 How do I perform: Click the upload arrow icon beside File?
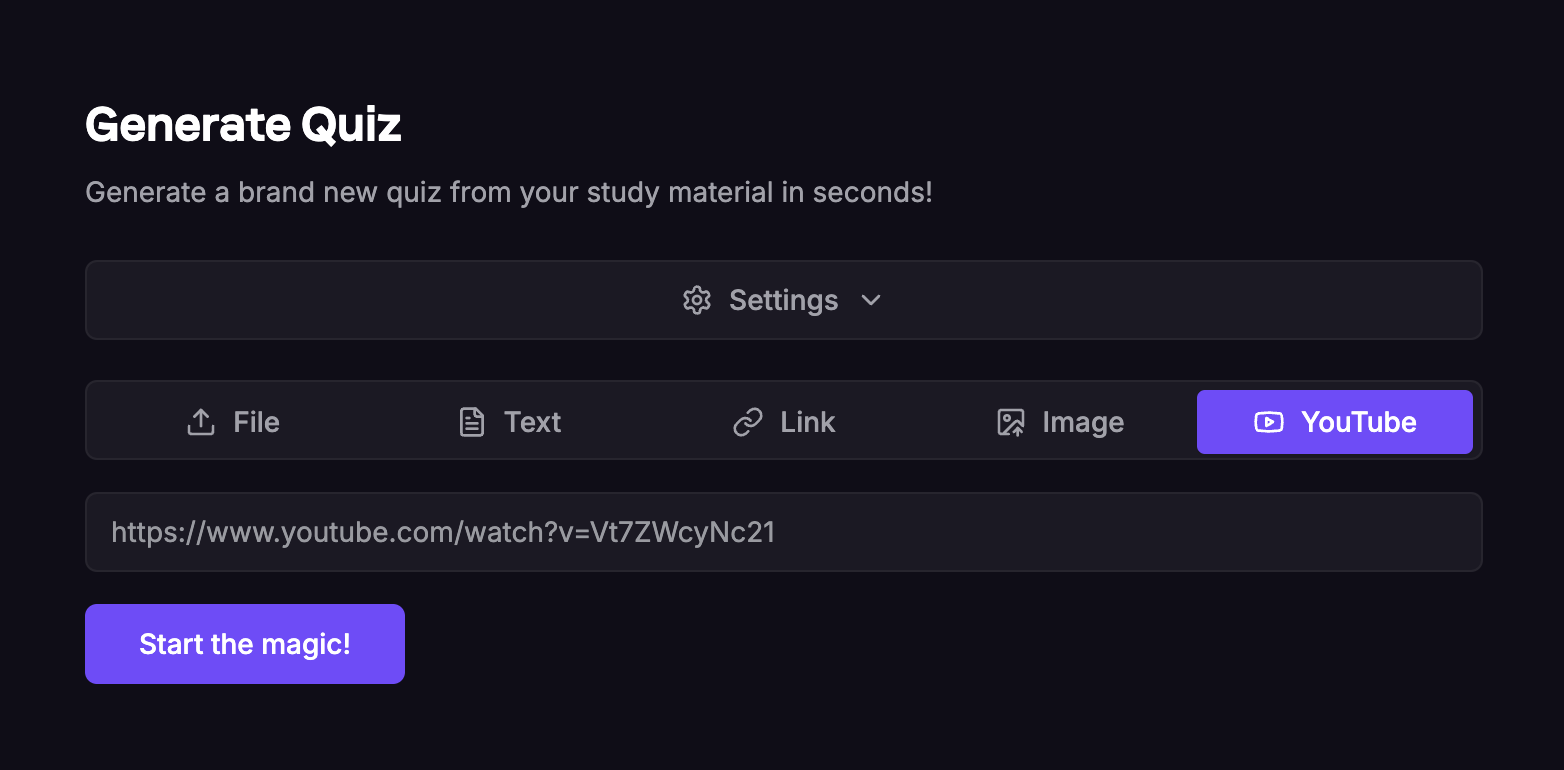pyautogui.click(x=201, y=422)
